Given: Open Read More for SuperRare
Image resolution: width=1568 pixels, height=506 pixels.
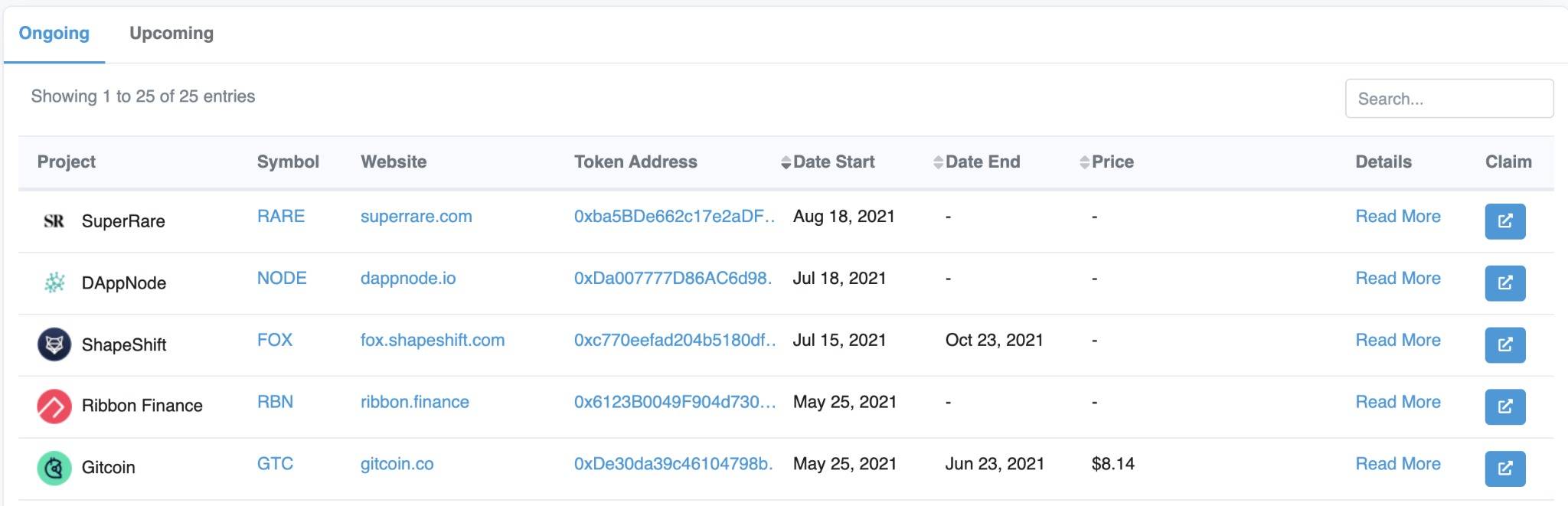Looking at the screenshot, I should pyautogui.click(x=1397, y=217).
